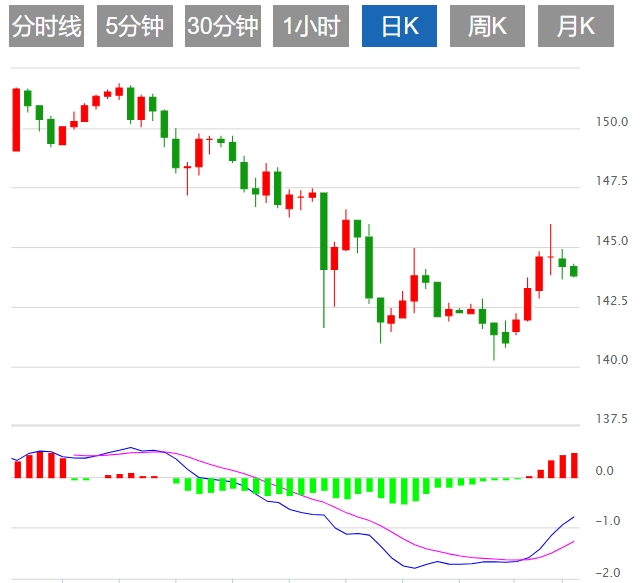
Task: Click the MACD 0.0 axis label
Action: [604, 470]
